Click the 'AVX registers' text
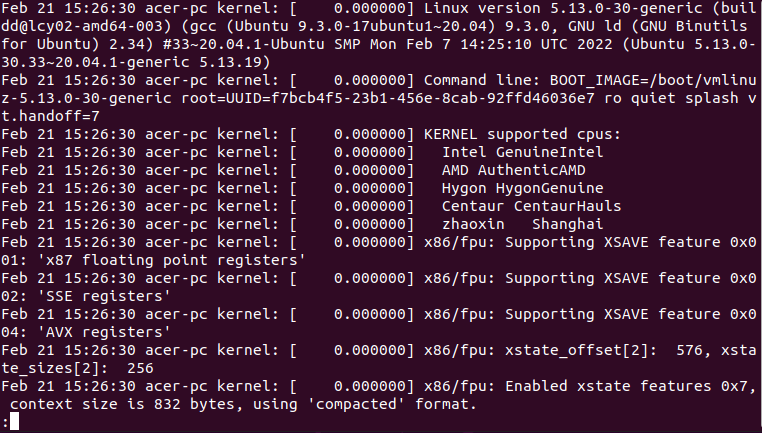 (x=104, y=332)
